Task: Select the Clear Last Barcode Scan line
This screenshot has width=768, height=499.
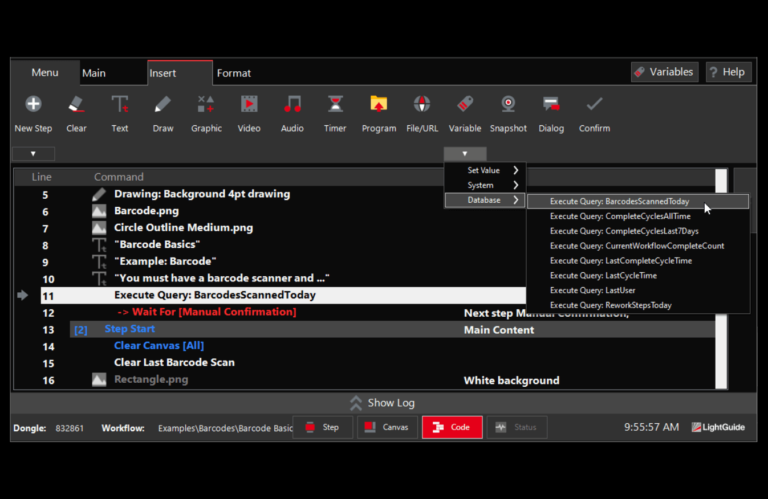Action: [x=174, y=362]
